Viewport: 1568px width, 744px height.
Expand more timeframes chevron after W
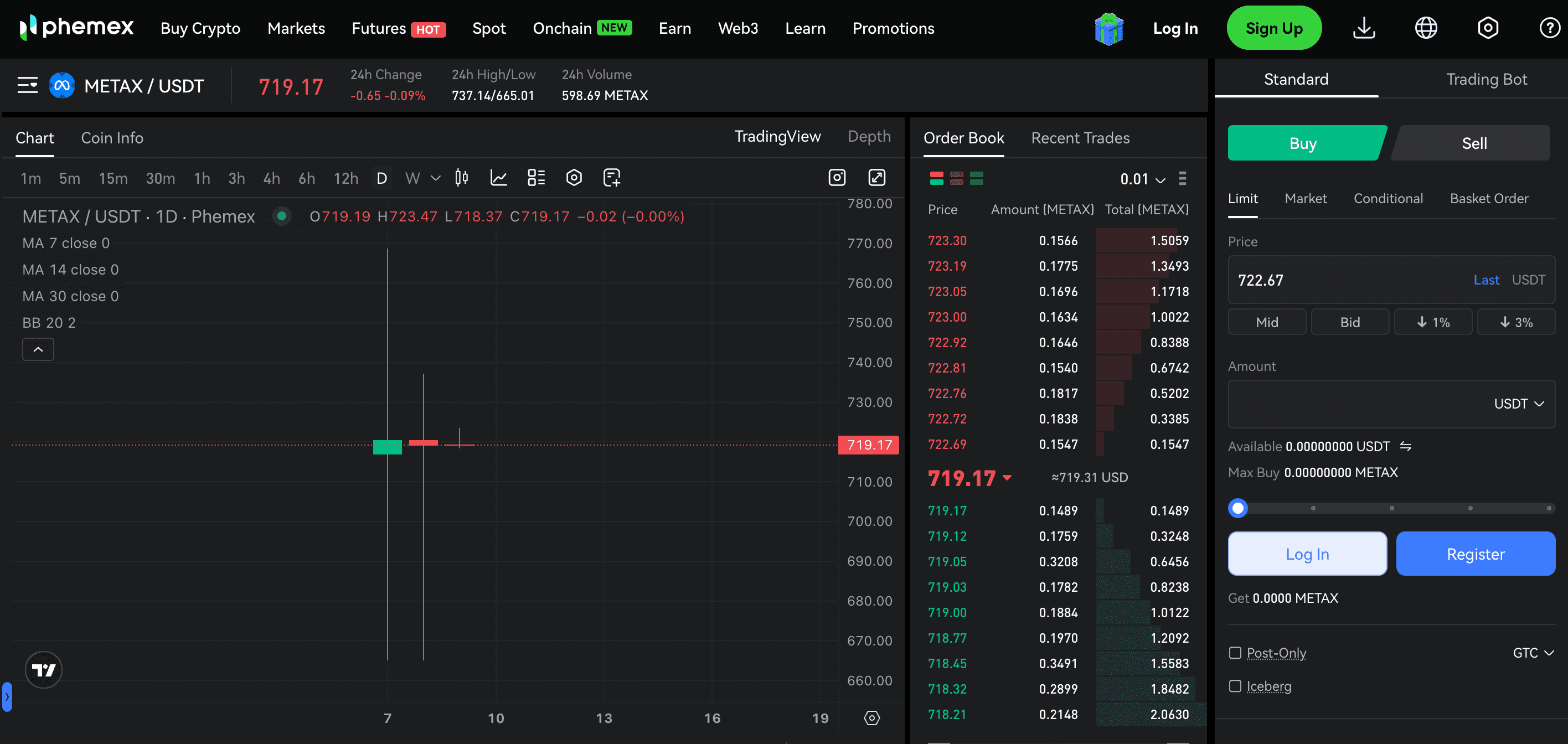pyautogui.click(x=435, y=178)
